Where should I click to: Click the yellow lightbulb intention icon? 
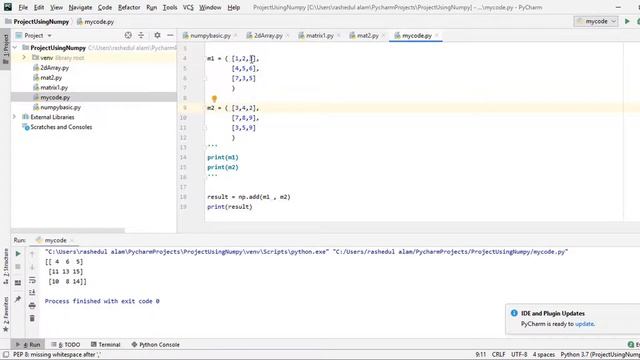[x=214, y=98]
